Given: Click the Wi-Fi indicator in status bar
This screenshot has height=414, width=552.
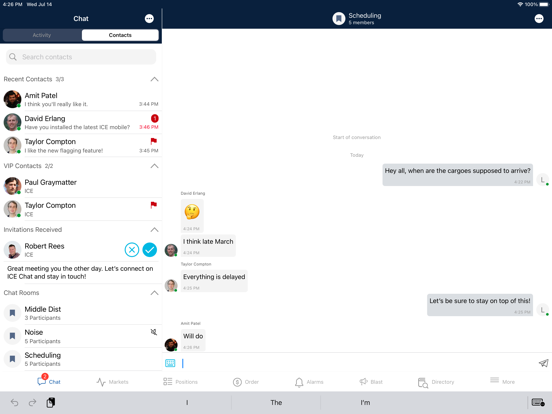Looking at the screenshot, I should pos(520,4).
